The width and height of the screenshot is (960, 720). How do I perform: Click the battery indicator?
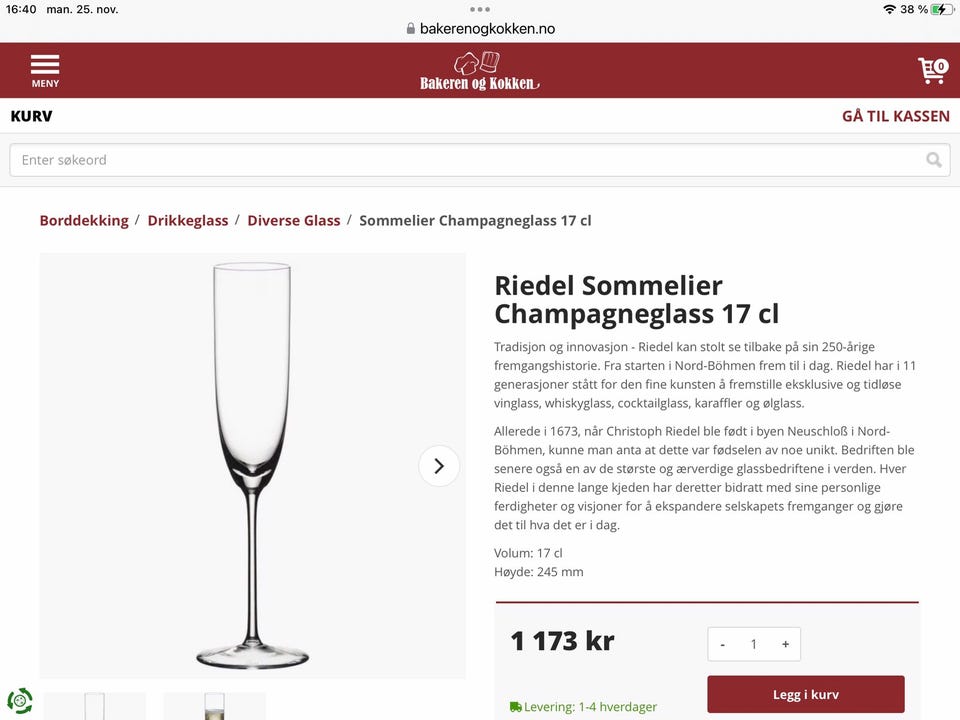pos(941,9)
